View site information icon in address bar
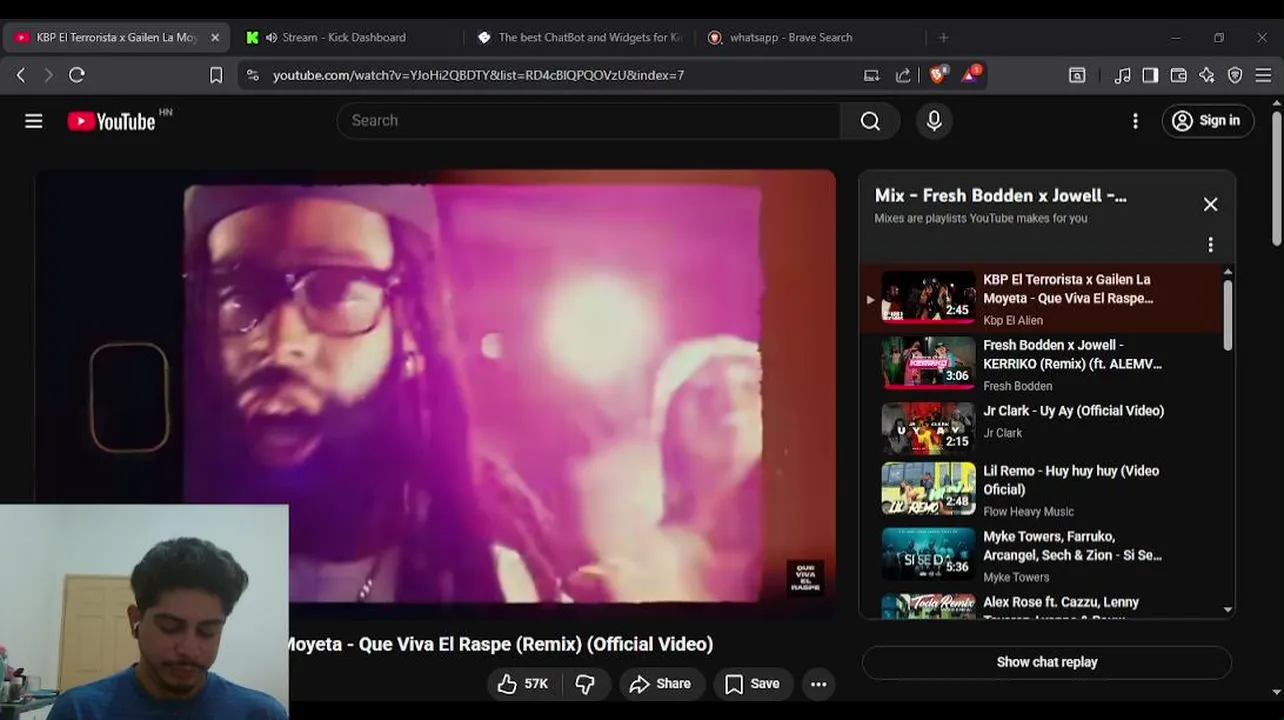The image size is (1284, 720). click(253, 75)
